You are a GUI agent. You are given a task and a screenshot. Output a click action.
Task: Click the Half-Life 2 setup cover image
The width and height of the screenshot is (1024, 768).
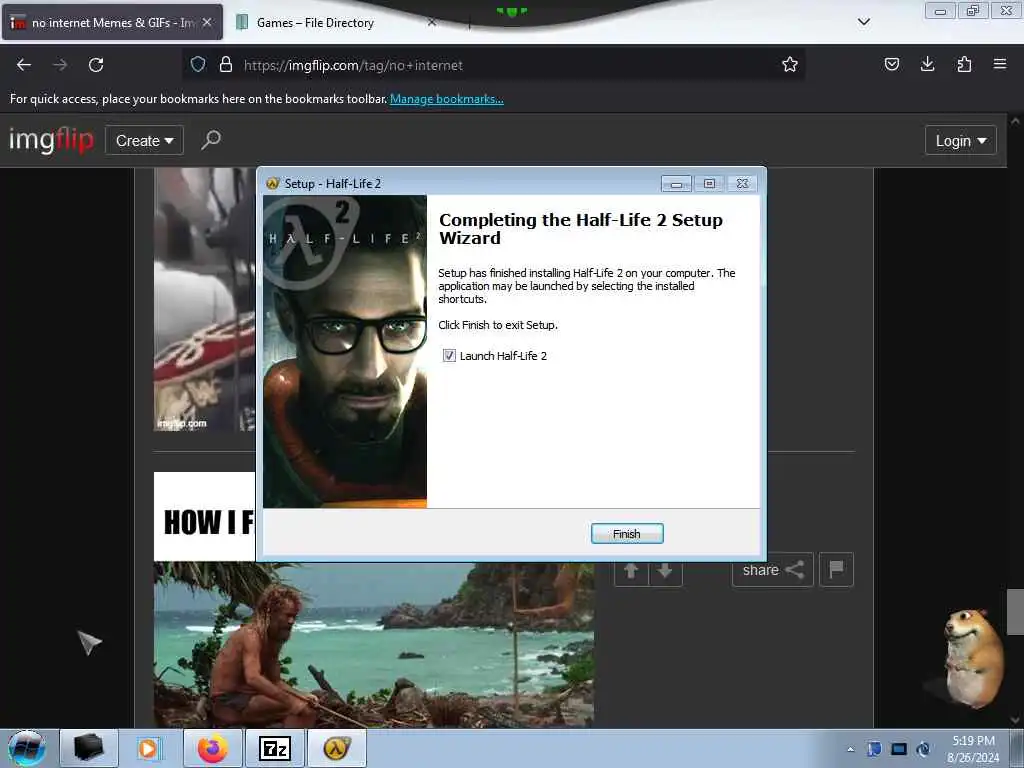345,351
